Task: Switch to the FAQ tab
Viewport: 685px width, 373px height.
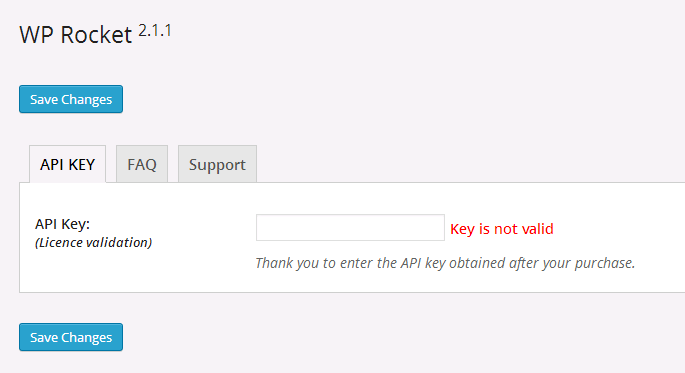Action: (142, 164)
